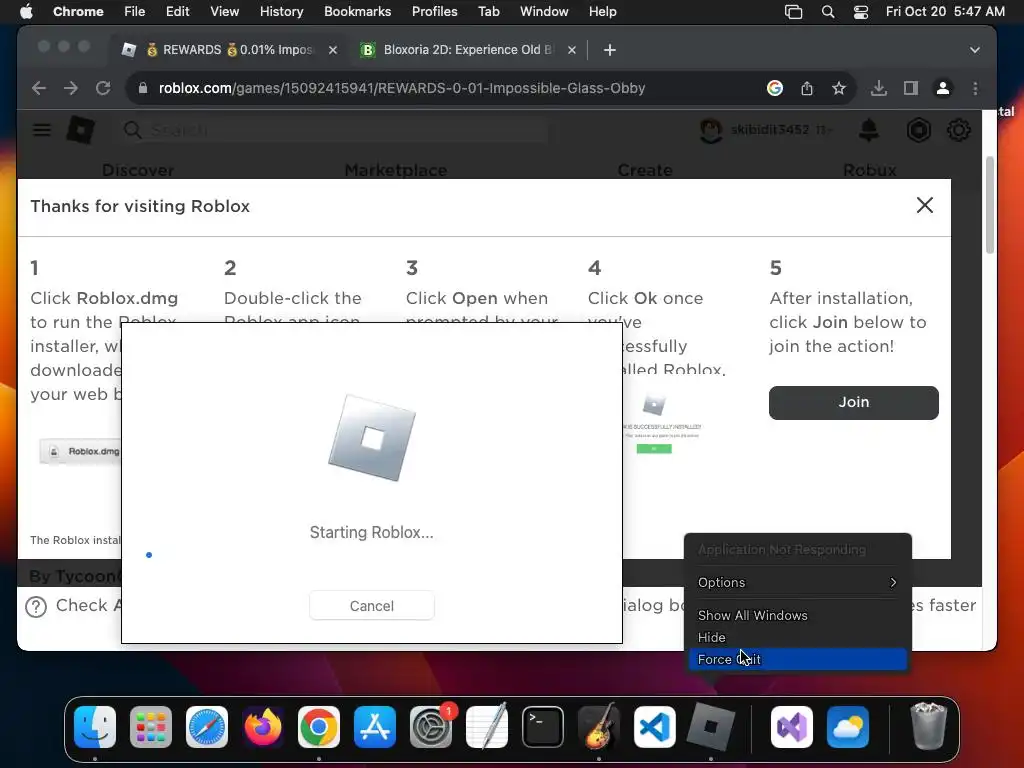Click the Stage Manager menu bar icon
The height and width of the screenshot is (768, 1024).
[793, 12]
